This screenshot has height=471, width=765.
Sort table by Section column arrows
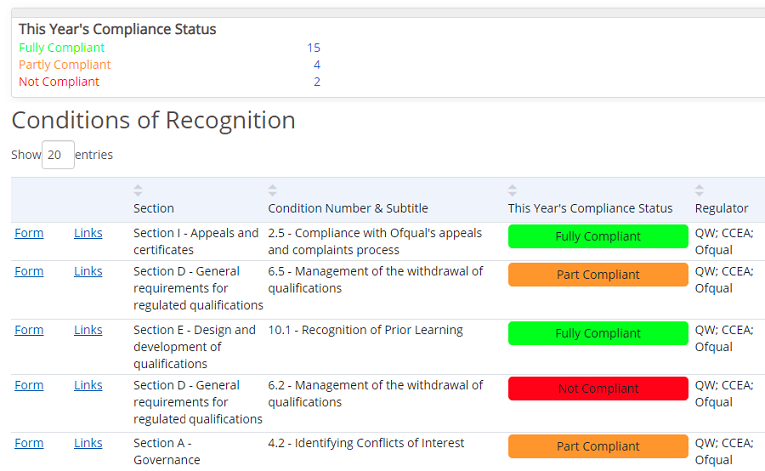pyautogui.click(x=138, y=190)
